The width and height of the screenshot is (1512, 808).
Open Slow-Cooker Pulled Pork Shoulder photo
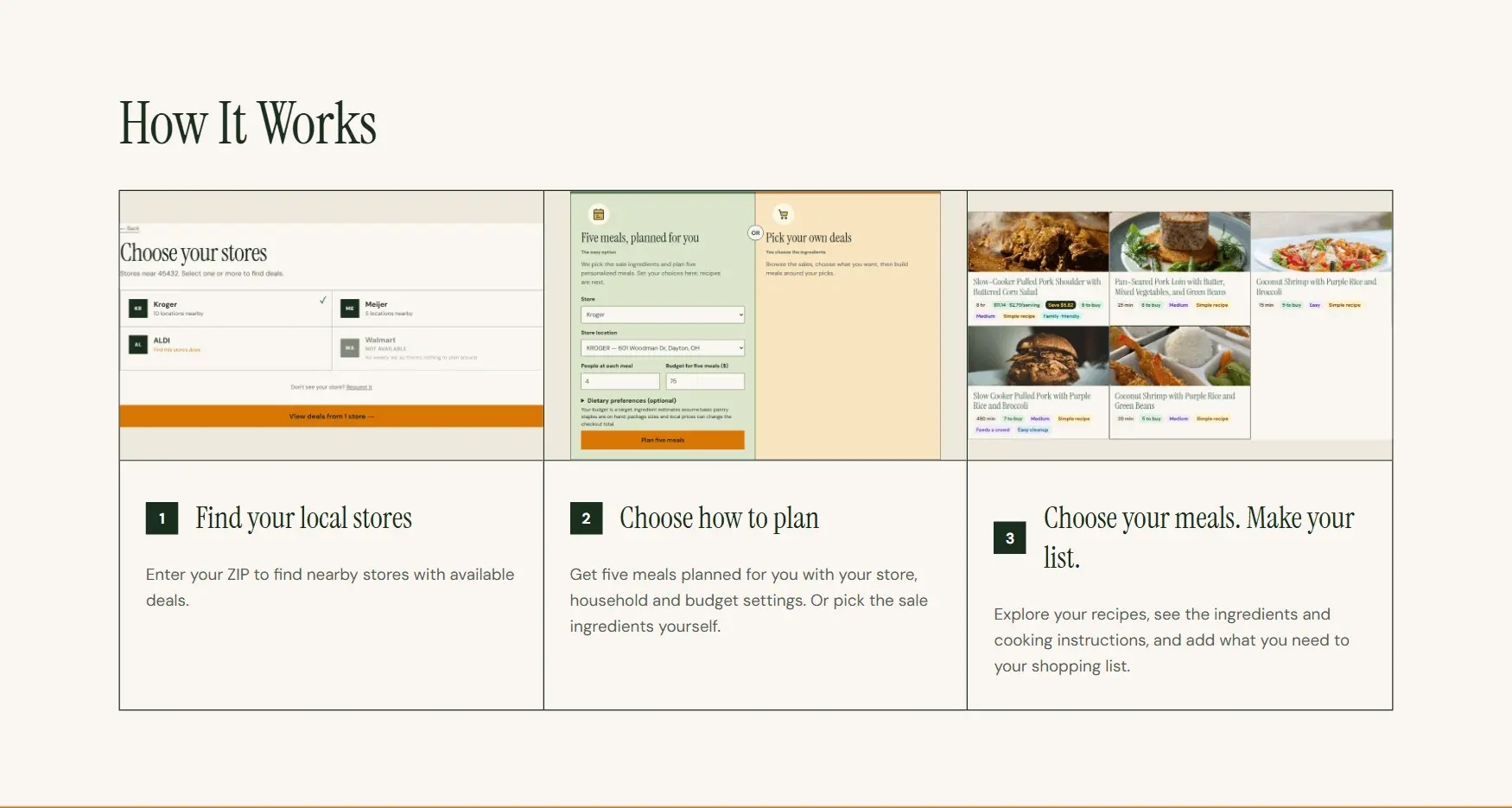click(x=1039, y=242)
